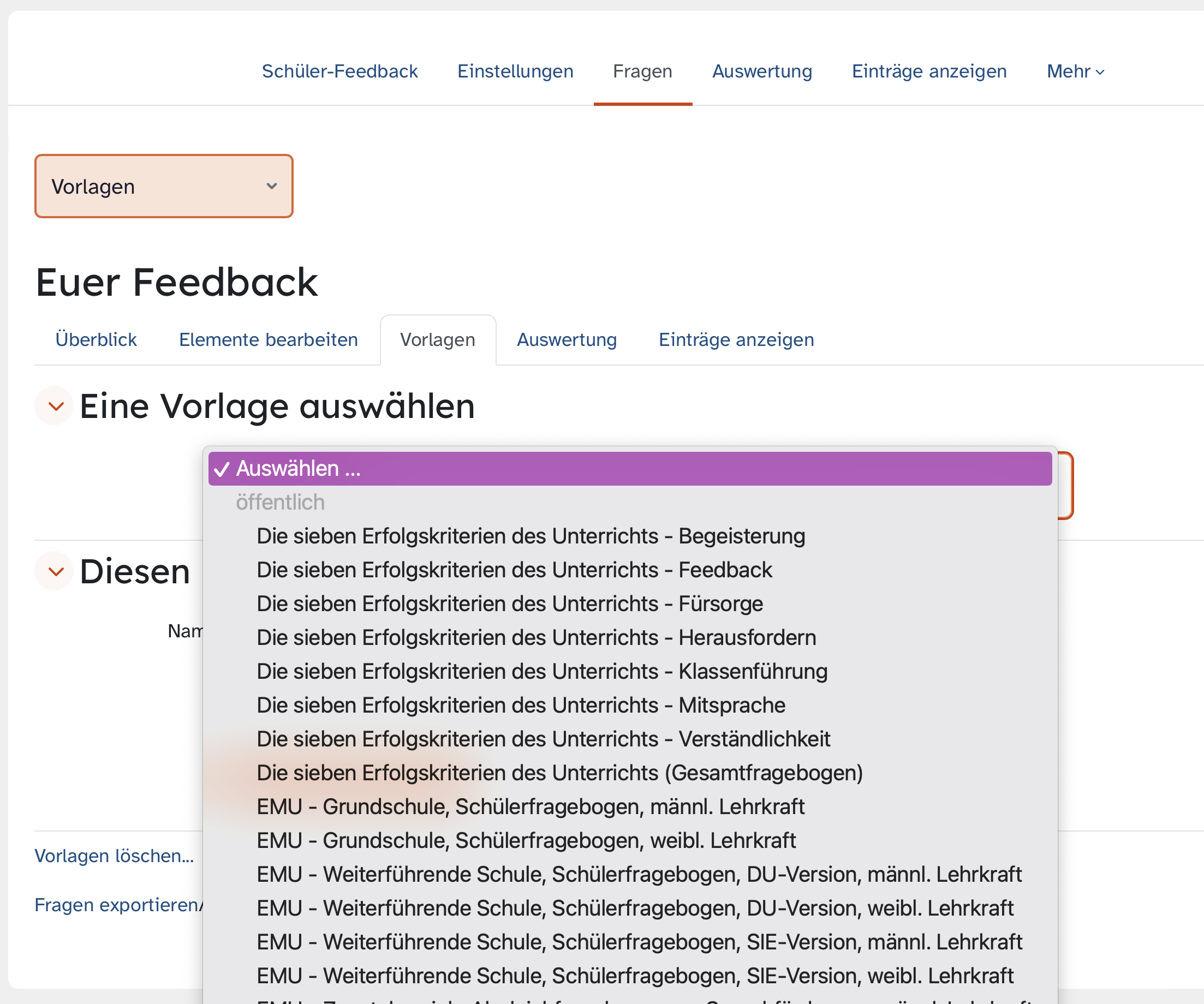This screenshot has height=1004, width=1204.
Task: Choose template 'Erfolgskriterien des Unterrichts - Feedback'
Action: [514, 570]
